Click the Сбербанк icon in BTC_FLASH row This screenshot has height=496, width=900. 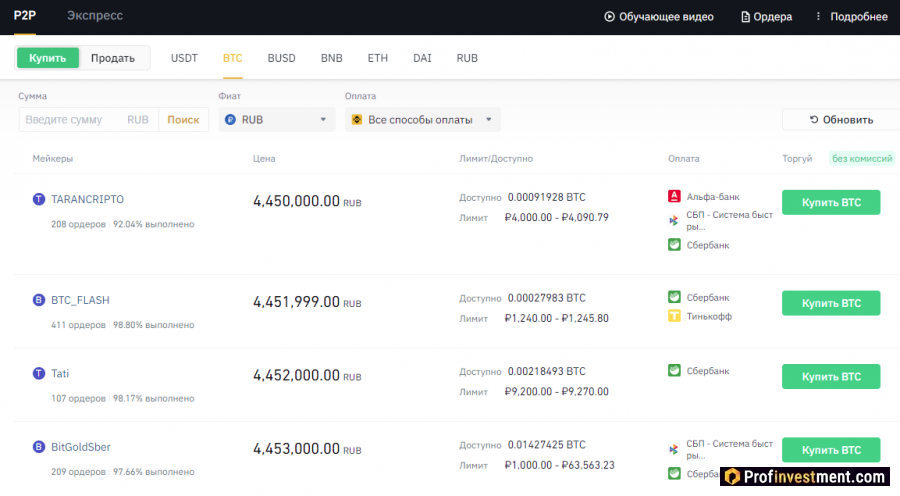674,297
